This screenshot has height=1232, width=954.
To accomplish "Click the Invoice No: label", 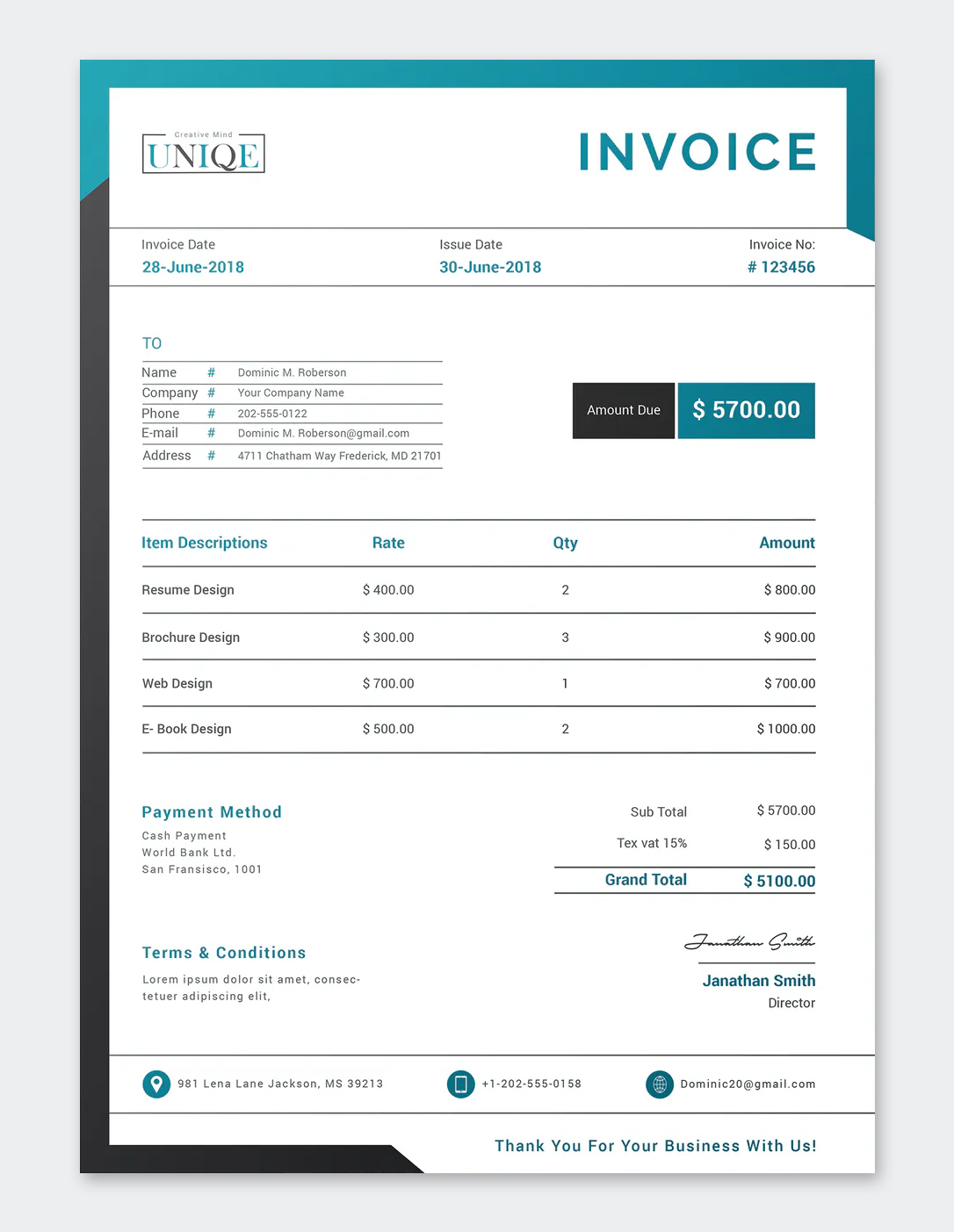I will (782, 245).
